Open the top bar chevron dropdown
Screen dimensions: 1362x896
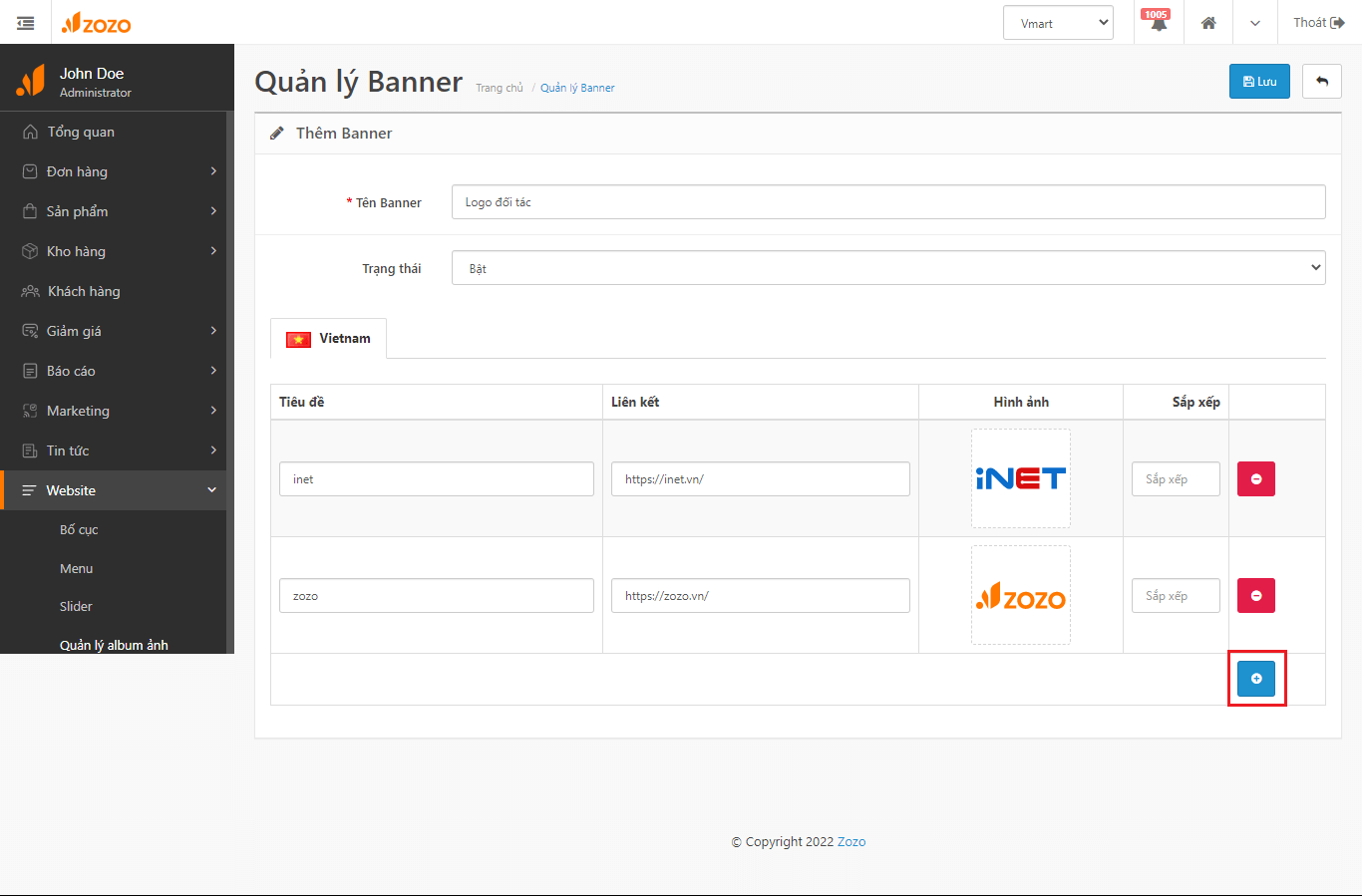point(1255,23)
